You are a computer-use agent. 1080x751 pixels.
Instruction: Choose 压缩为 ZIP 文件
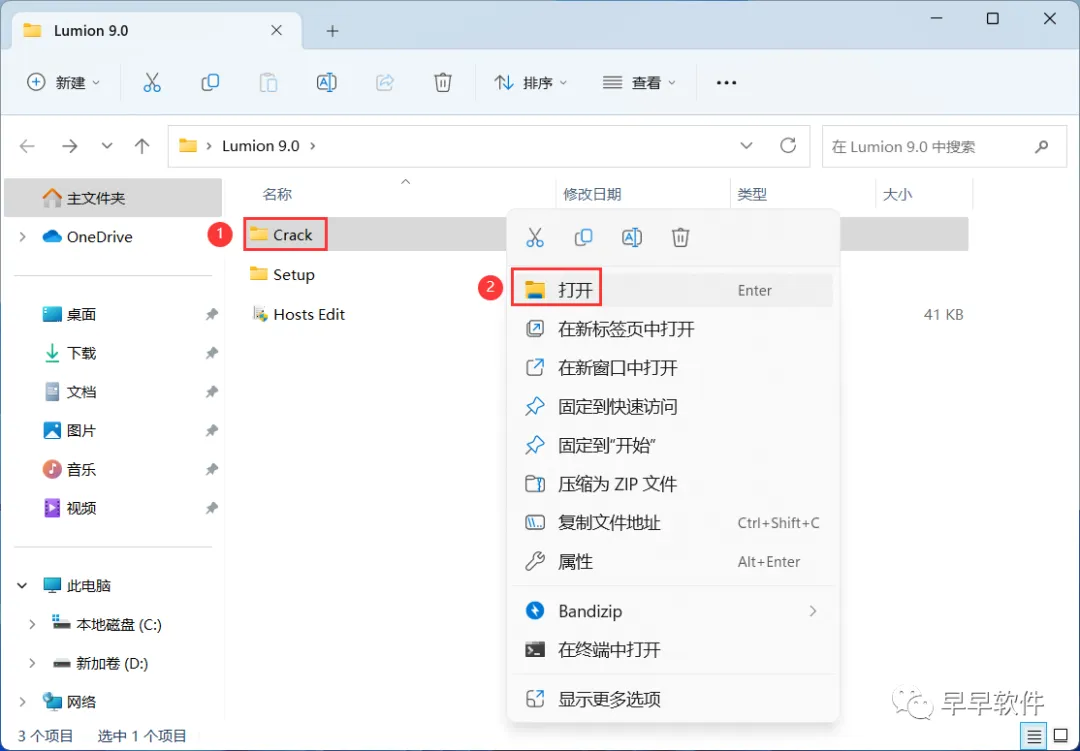pyautogui.click(x=673, y=484)
